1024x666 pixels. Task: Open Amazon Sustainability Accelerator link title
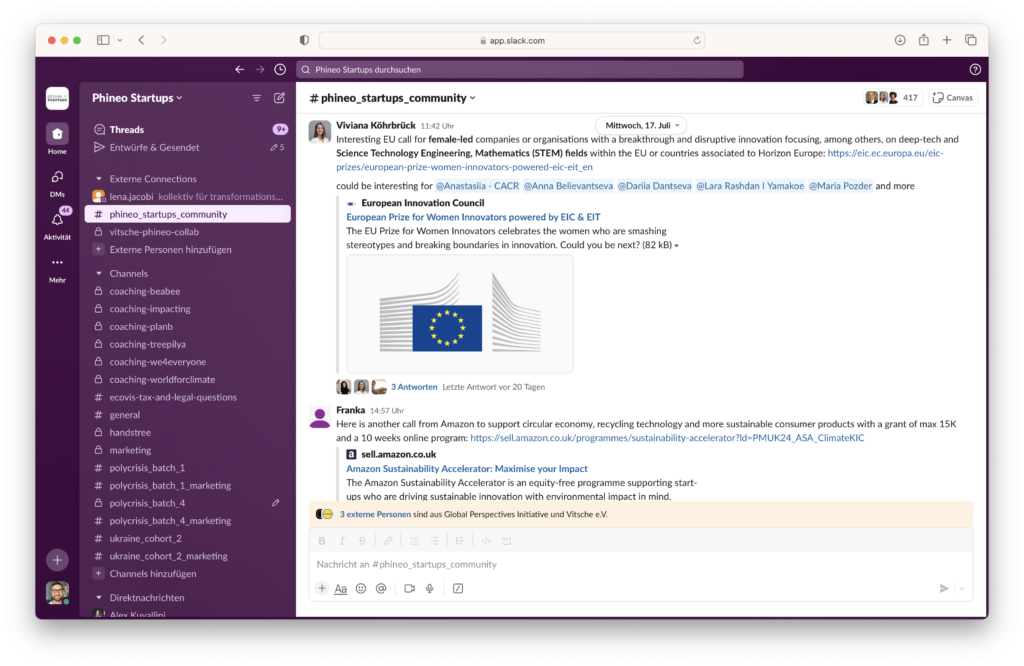[x=466, y=468]
